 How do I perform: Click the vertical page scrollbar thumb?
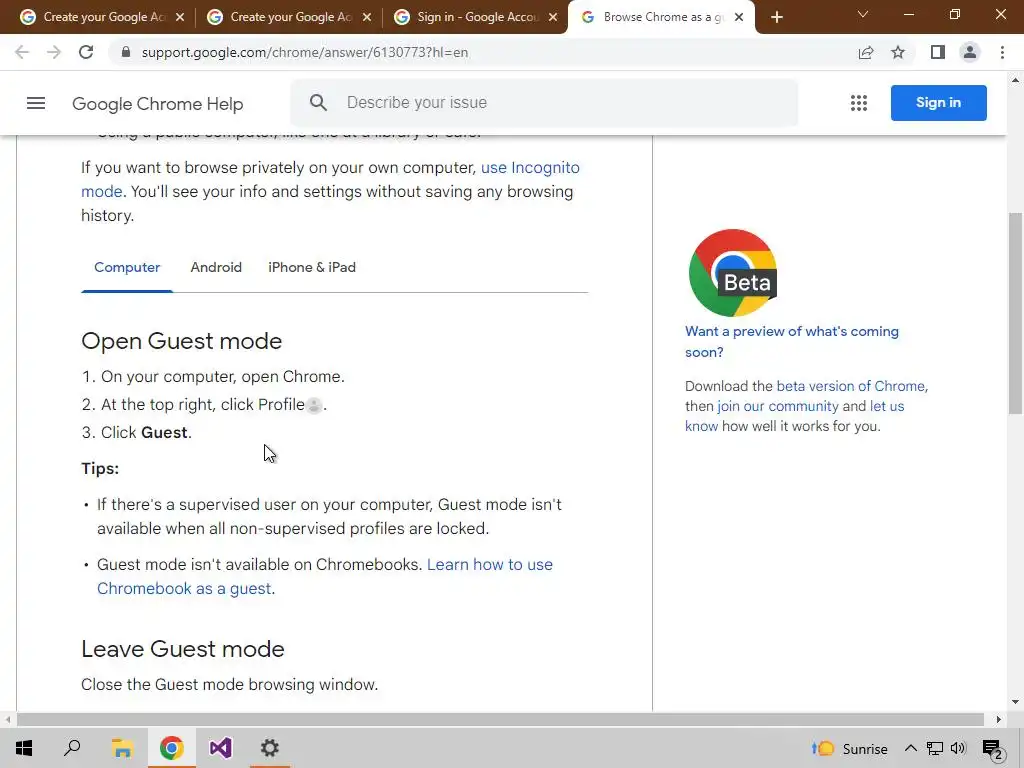coord(1015,313)
